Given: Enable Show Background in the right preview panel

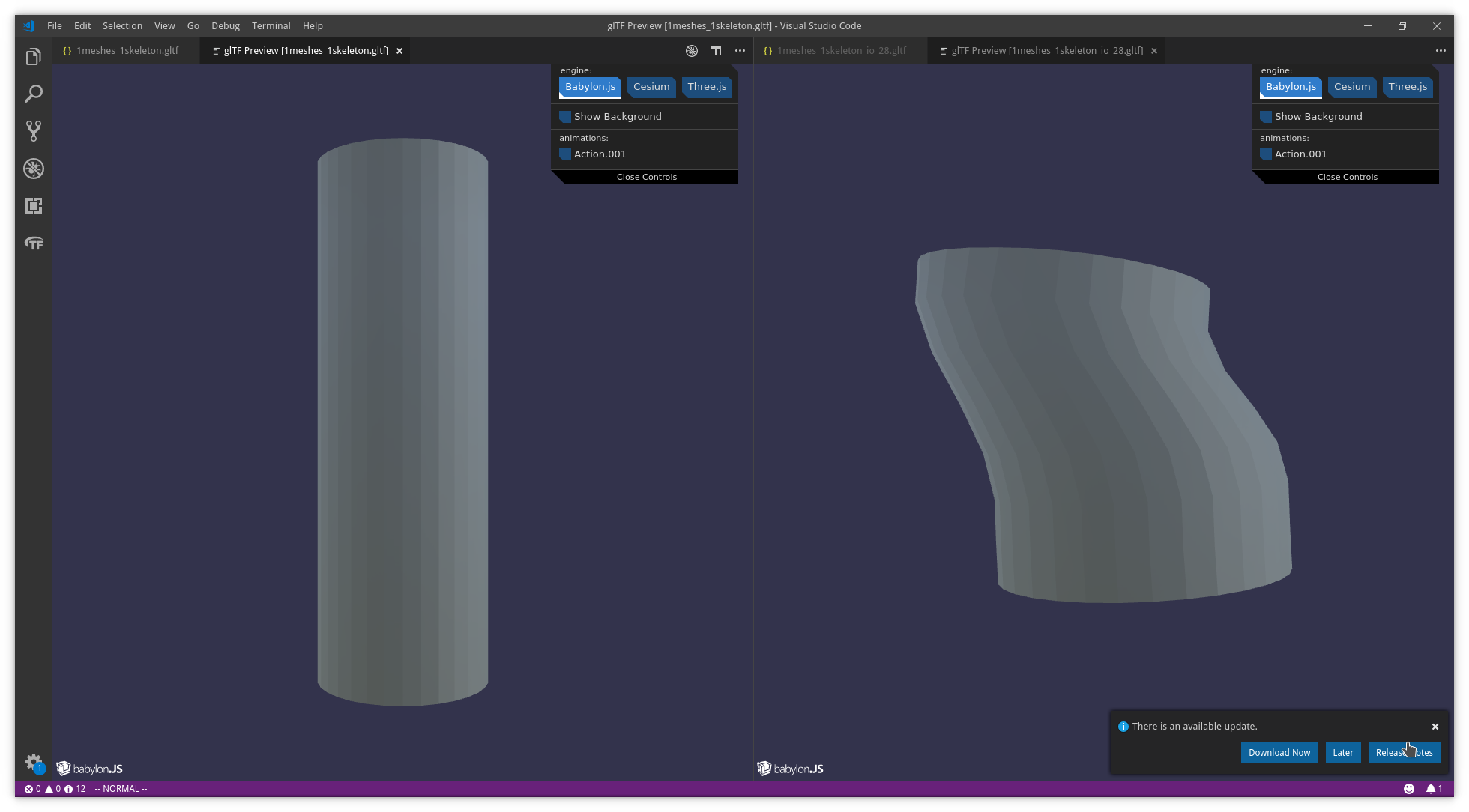Looking at the screenshot, I should (x=1265, y=116).
